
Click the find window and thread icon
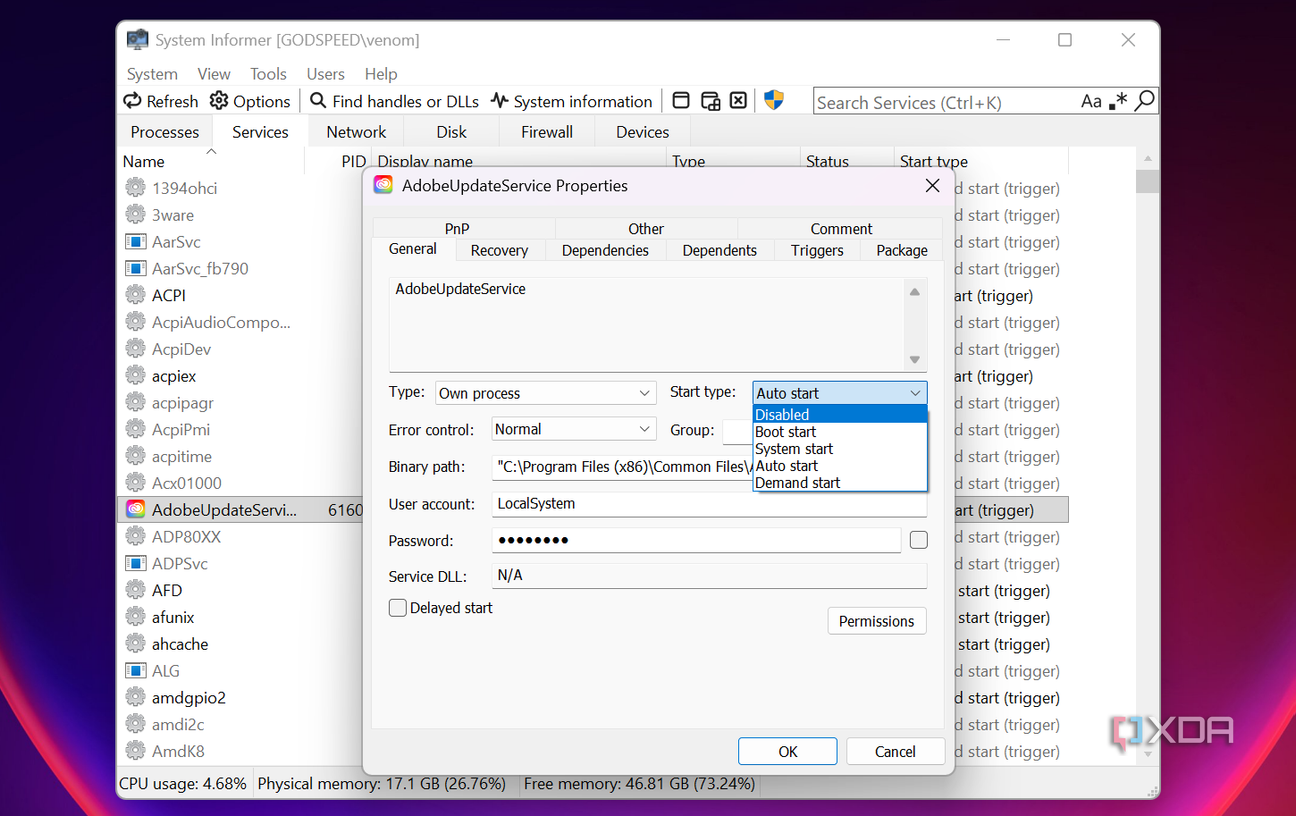point(710,100)
